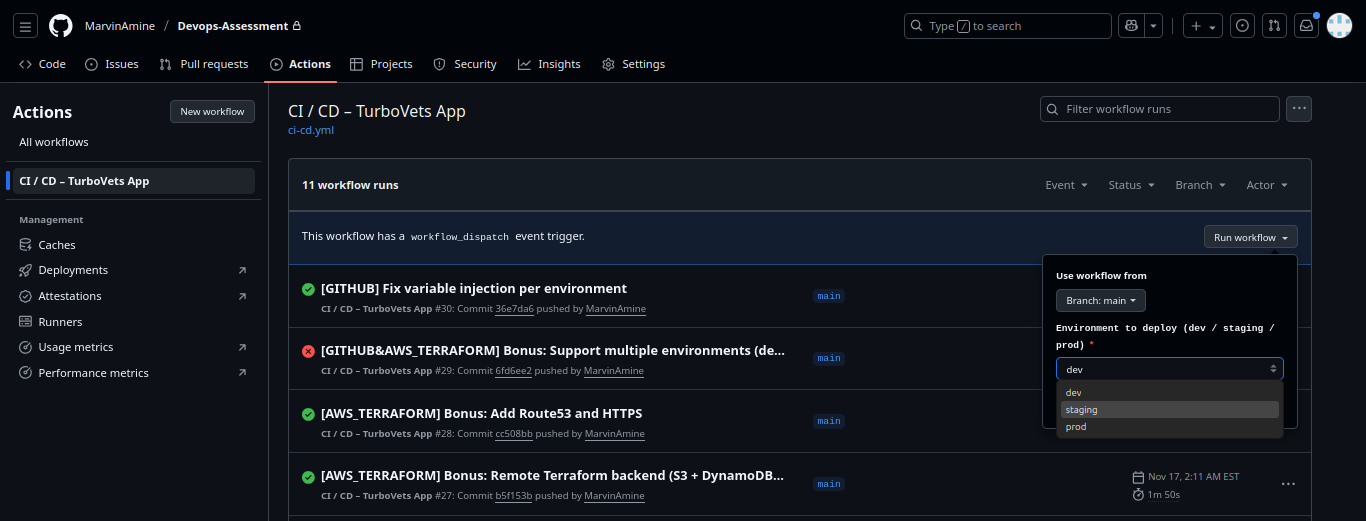The image size is (1366, 521).
Task: Expand the Copilot dropdown arrow
Action: coord(1154,26)
